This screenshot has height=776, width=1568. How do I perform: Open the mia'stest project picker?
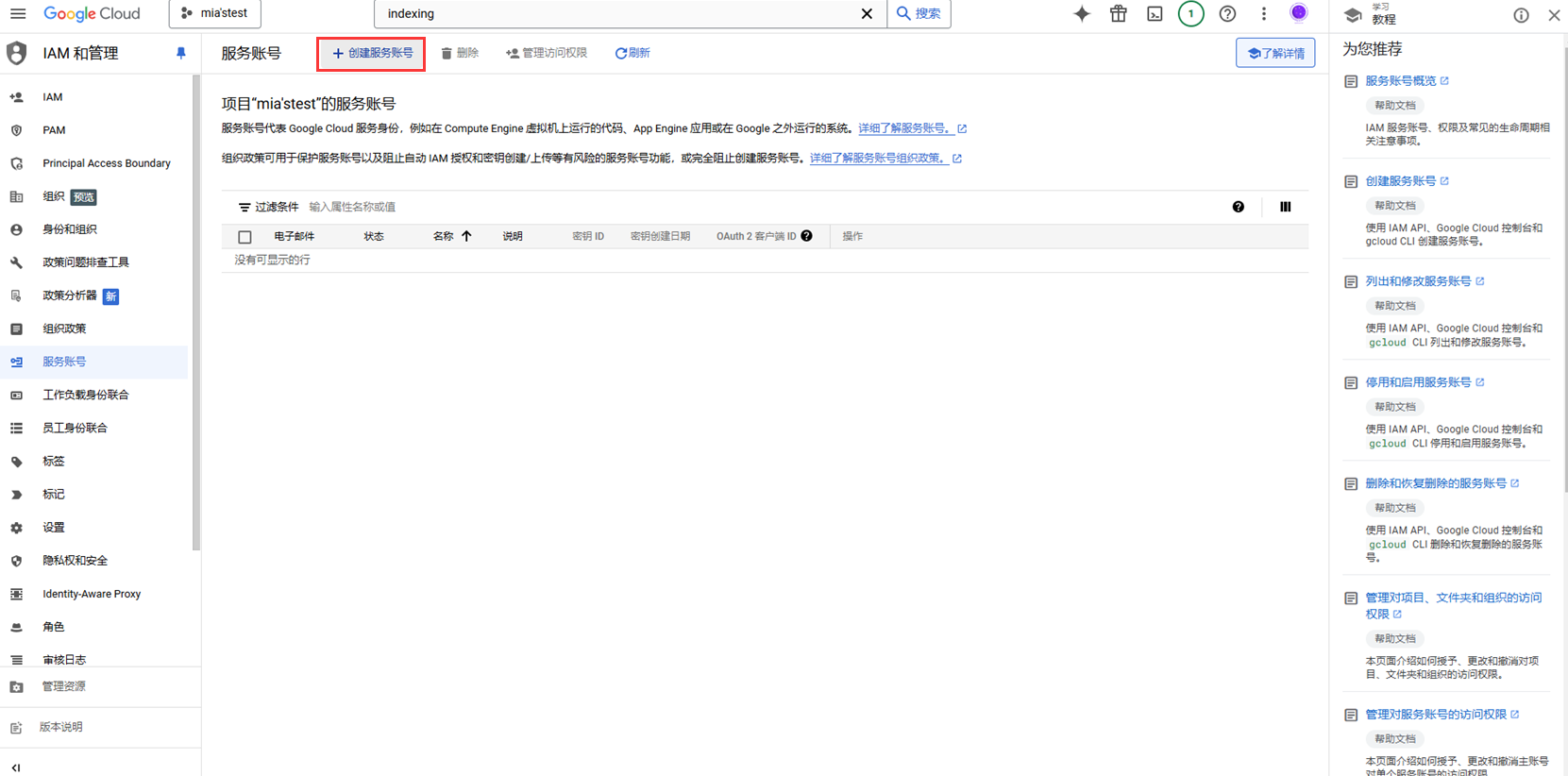214,14
